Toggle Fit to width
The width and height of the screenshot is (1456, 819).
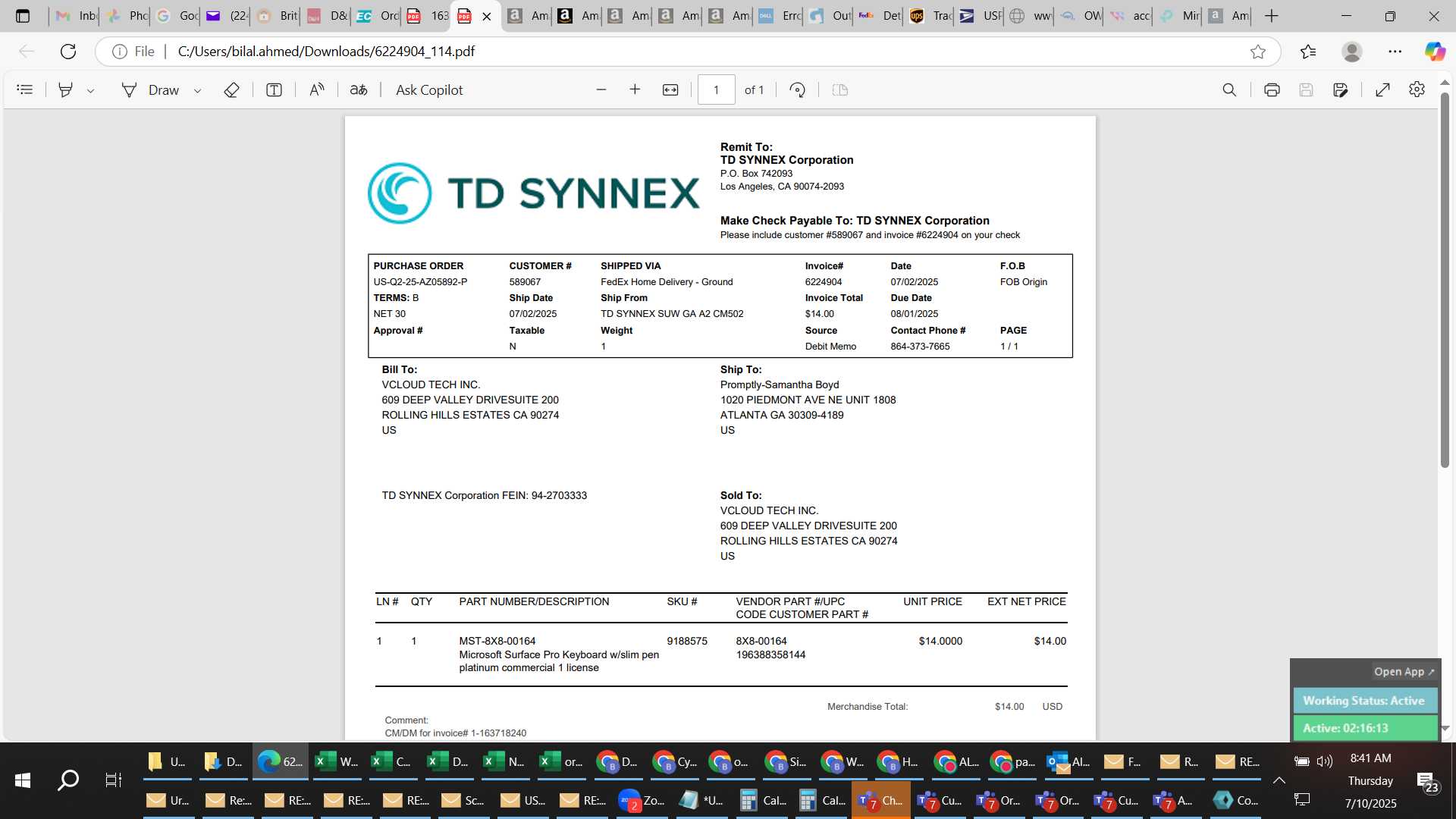(670, 89)
